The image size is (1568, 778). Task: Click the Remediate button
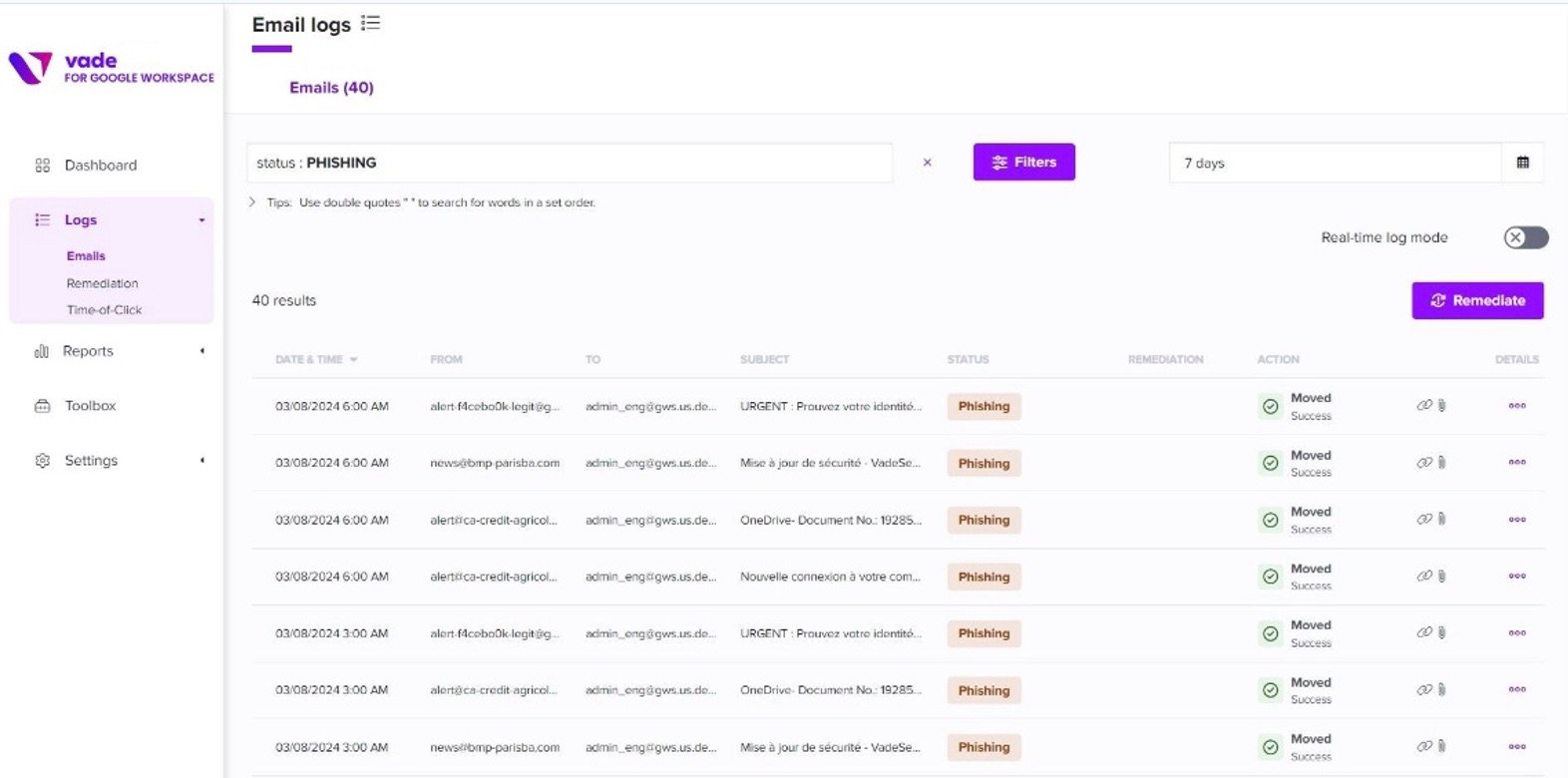(x=1478, y=300)
